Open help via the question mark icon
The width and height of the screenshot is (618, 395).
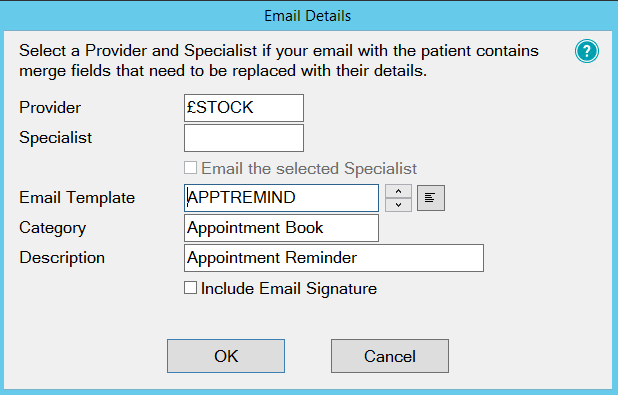[586, 51]
